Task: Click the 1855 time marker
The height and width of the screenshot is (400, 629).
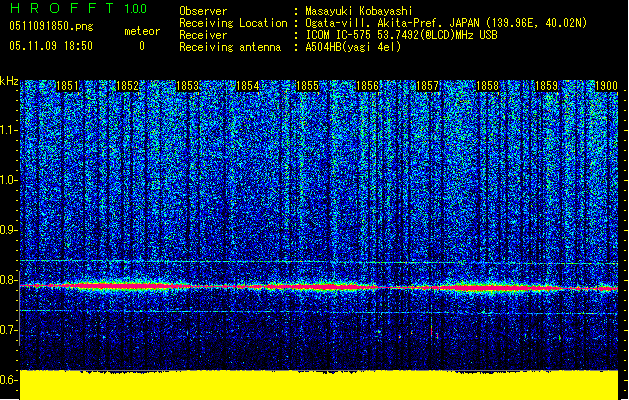Action: 307,86
